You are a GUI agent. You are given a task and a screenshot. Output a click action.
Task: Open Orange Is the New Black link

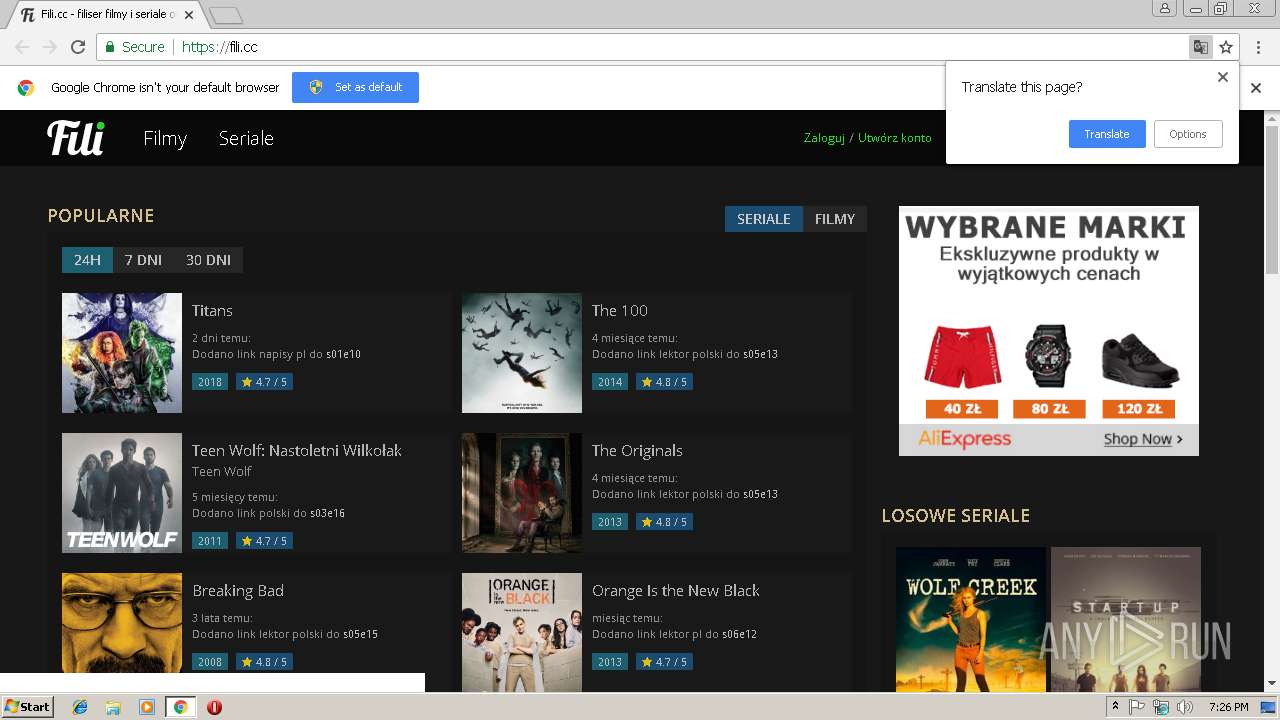pos(676,591)
